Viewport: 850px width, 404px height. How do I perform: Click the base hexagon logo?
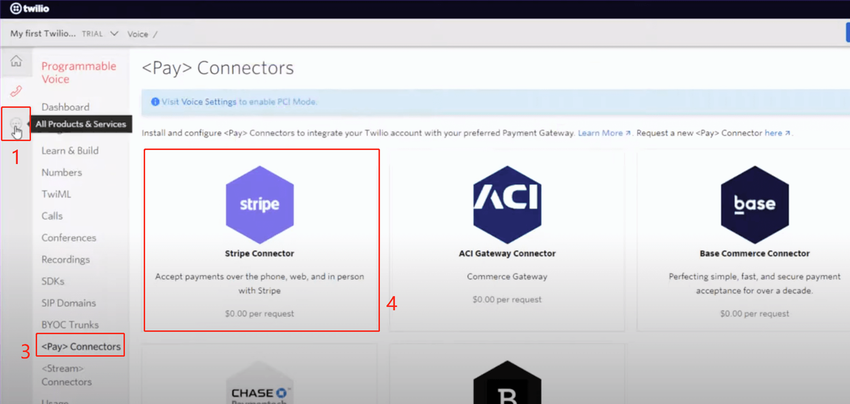(x=755, y=204)
